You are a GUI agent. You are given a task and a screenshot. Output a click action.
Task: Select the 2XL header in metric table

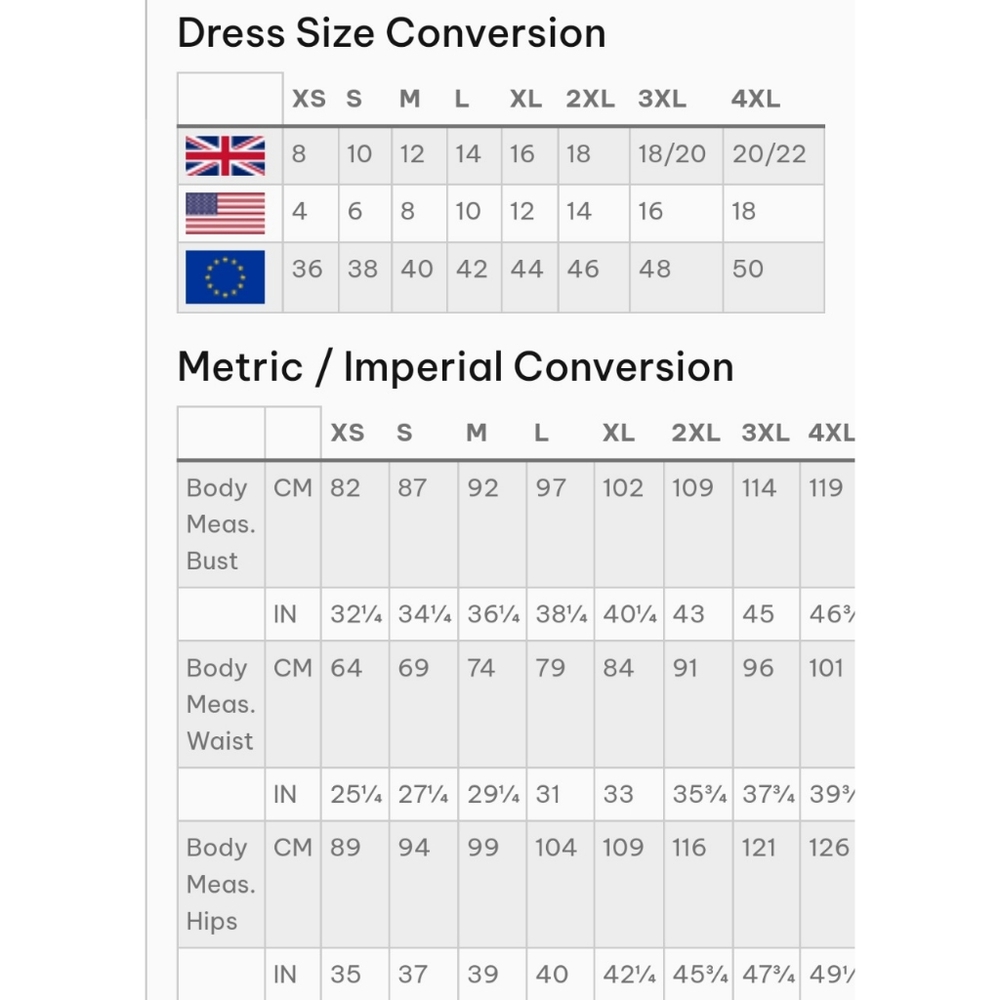pos(696,433)
